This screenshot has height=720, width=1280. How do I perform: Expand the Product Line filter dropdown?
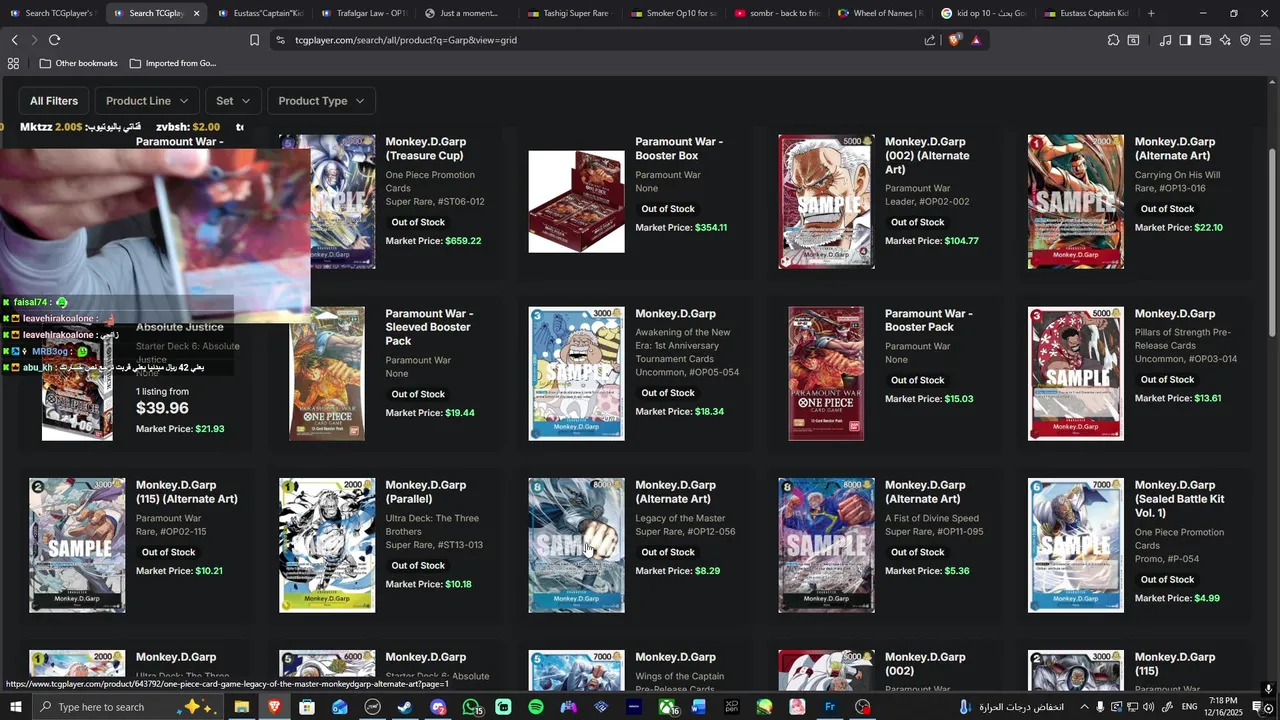coord(146,101)
